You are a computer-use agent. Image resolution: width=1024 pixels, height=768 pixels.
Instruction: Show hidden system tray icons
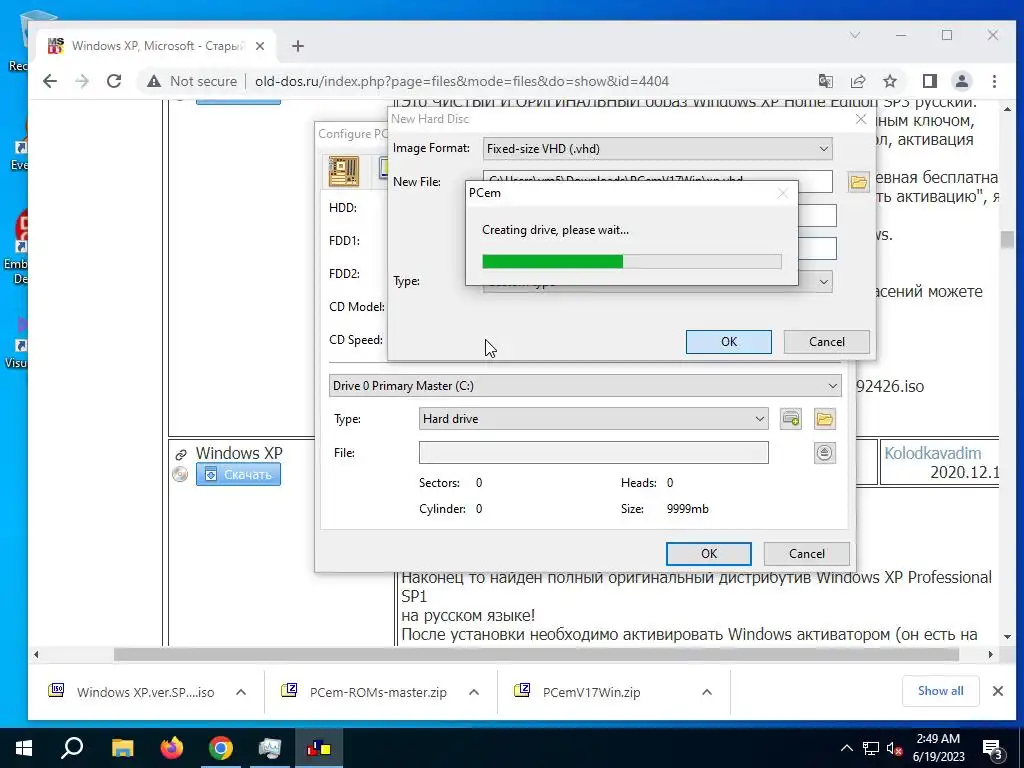click(846, 748)
